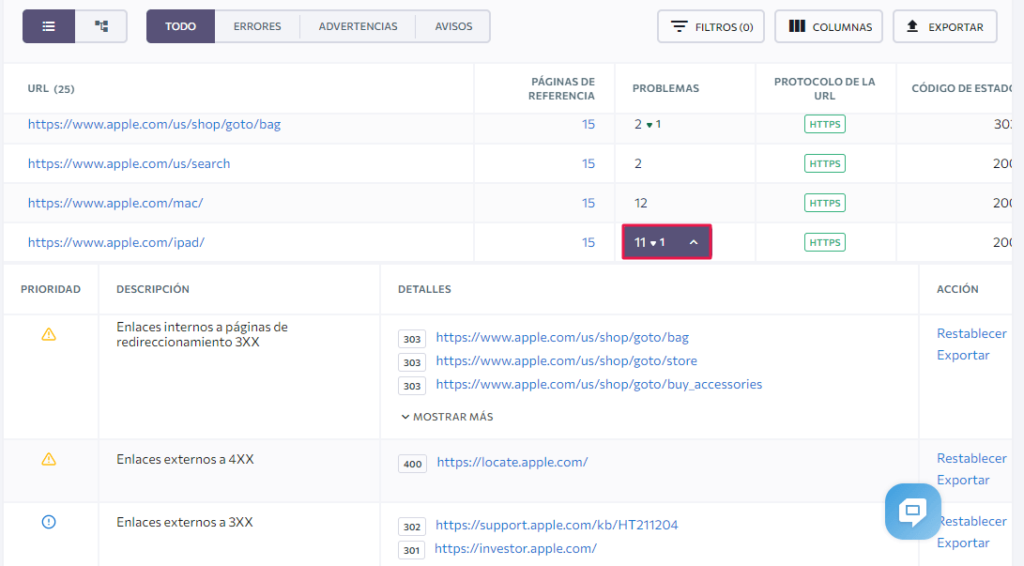Select the ERRORES tab
Screen dimensions: 1024x566
[x=257, y=26]
